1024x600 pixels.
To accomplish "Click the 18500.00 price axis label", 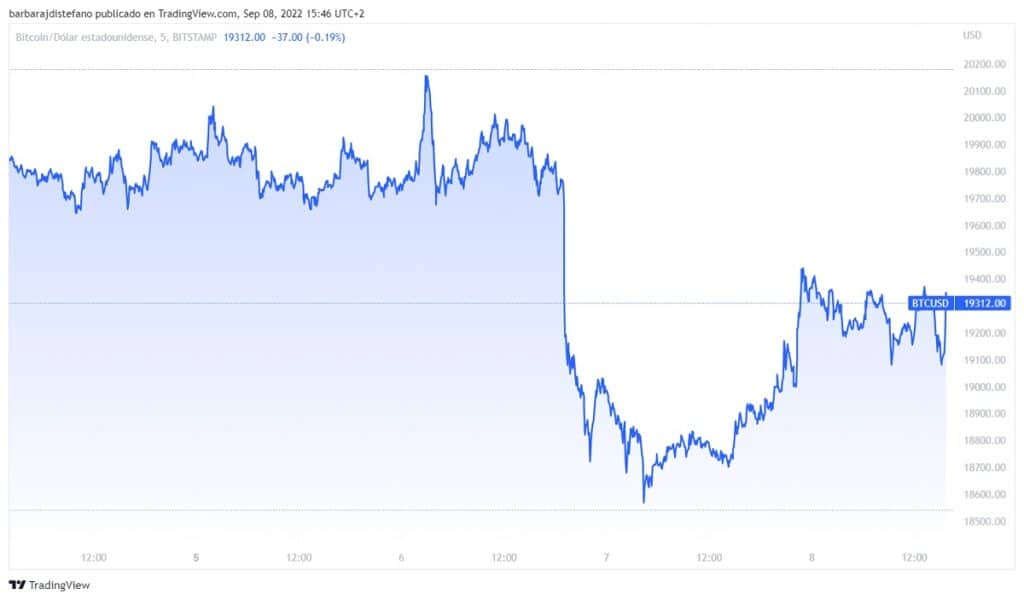I will point(984,521).
